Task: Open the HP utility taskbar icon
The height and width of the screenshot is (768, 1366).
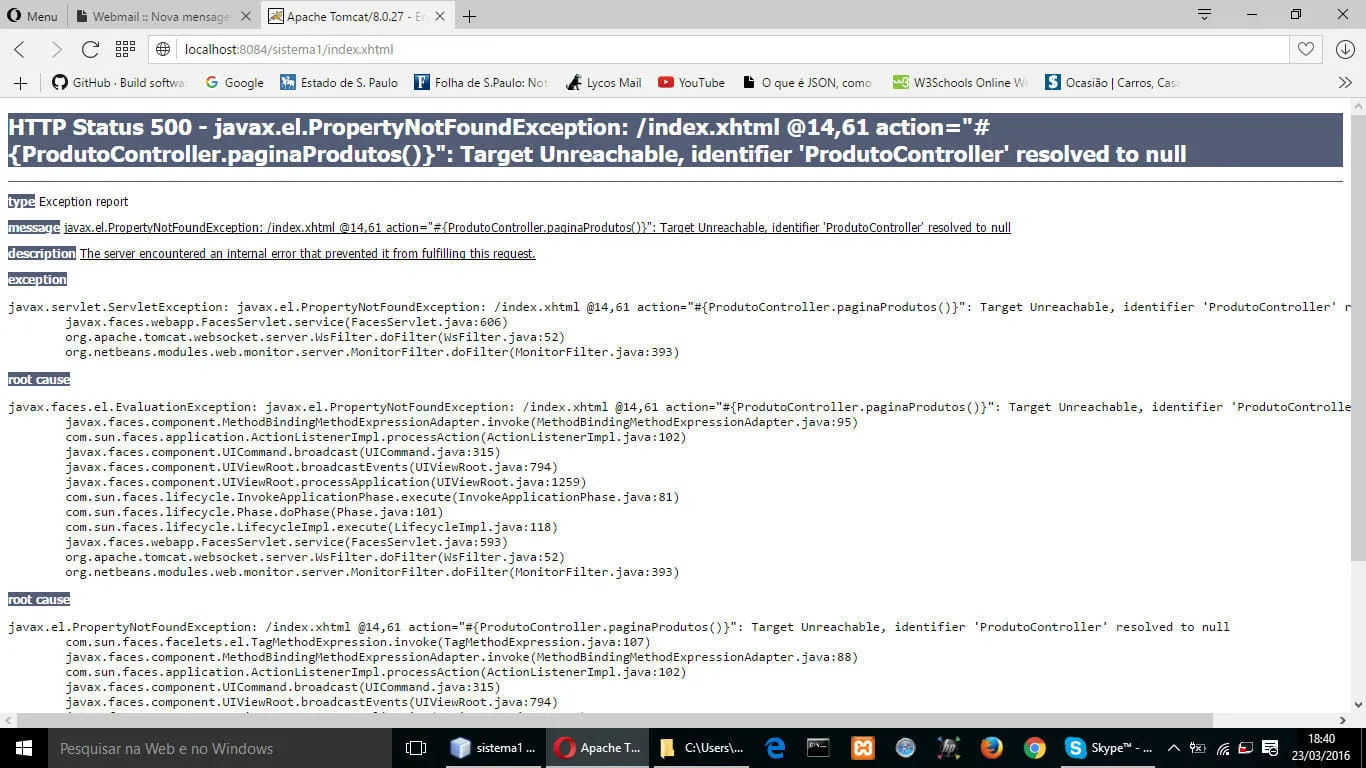Action: tap(948, 748)
